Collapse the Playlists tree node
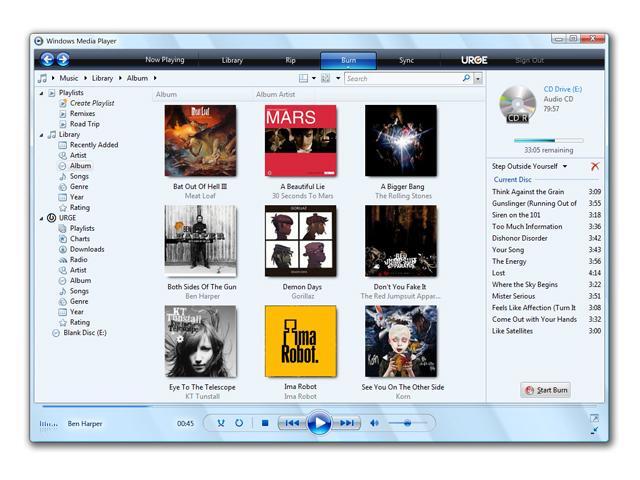The height and width of the screenshot is (480, 640). pyautogui.click(x=41, y=93)
